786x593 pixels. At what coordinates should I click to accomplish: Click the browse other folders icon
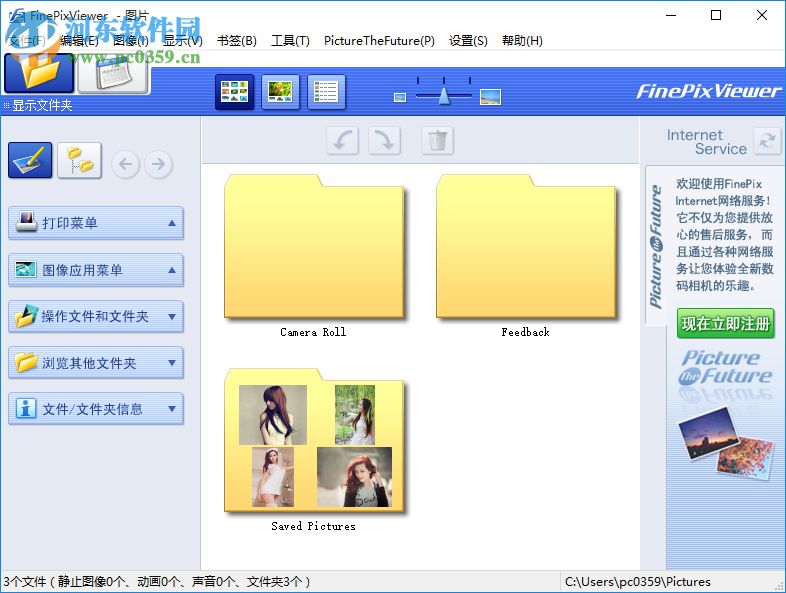26,362
